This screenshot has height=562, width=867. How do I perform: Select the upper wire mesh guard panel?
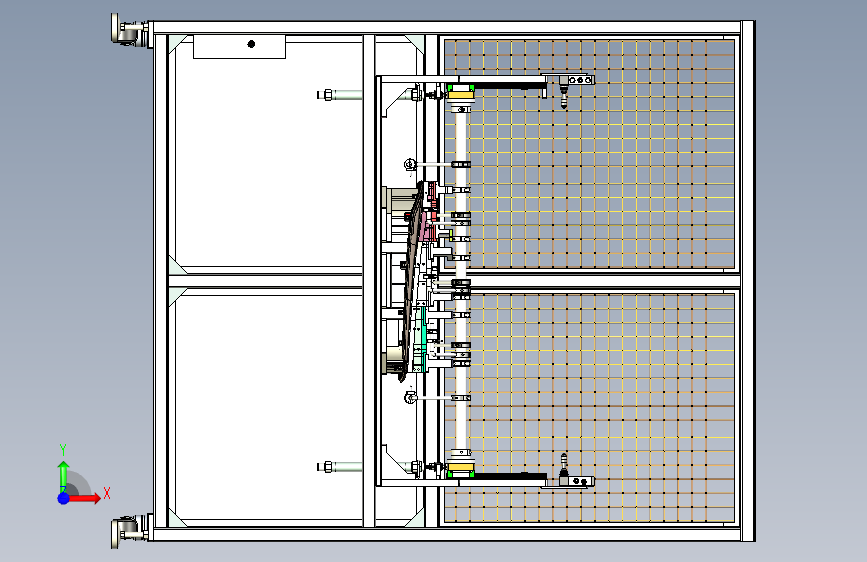pos(589,154)
